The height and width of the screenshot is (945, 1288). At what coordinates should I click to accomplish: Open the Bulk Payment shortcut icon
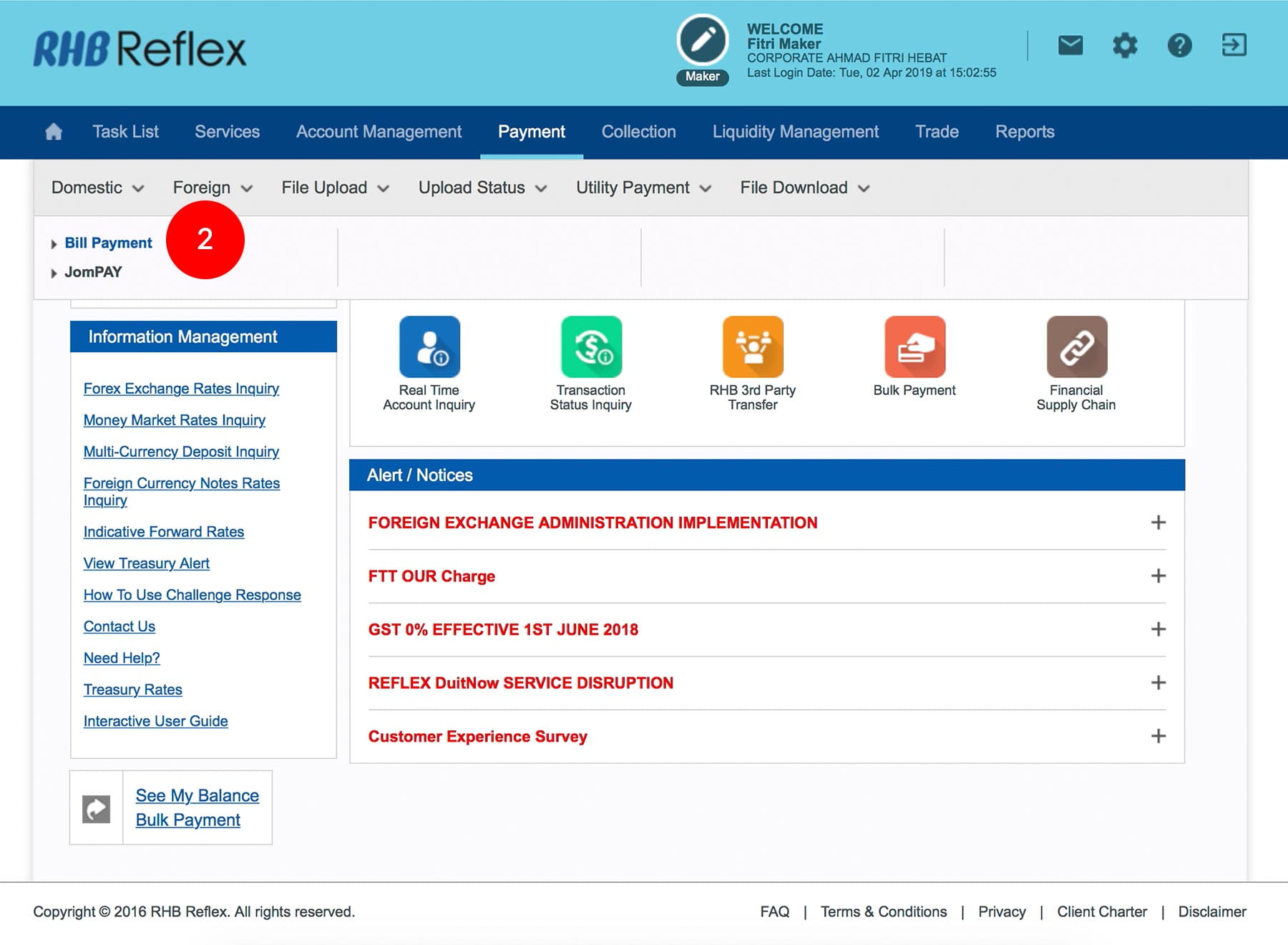coord(914,347)
